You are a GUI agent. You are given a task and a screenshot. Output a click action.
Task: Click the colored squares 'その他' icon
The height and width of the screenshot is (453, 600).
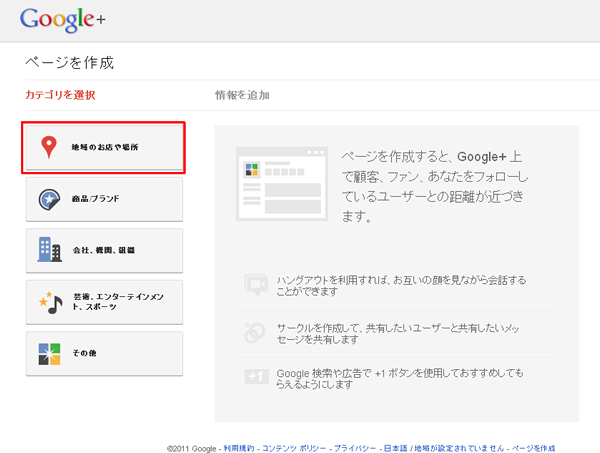point(49,354)
